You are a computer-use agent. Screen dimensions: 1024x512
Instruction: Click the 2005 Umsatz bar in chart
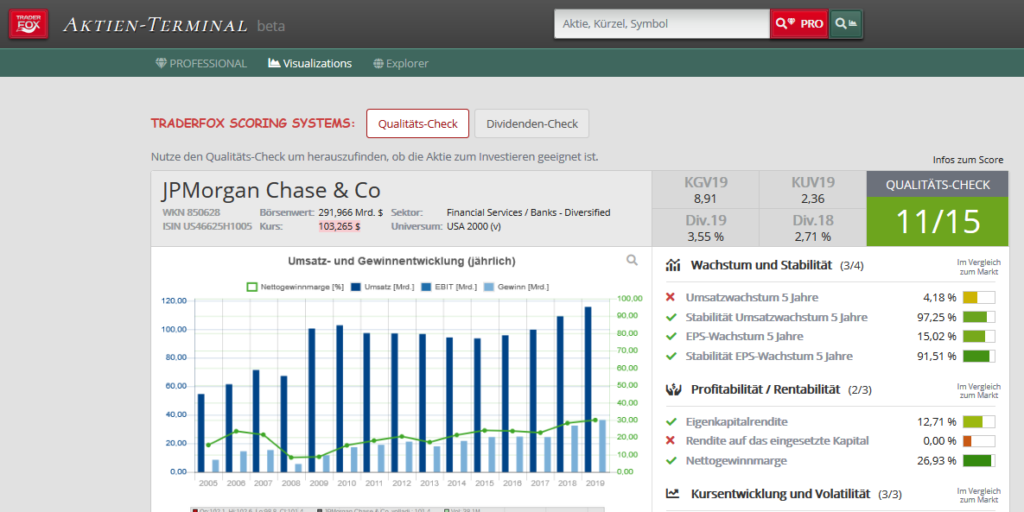[200, 432]
